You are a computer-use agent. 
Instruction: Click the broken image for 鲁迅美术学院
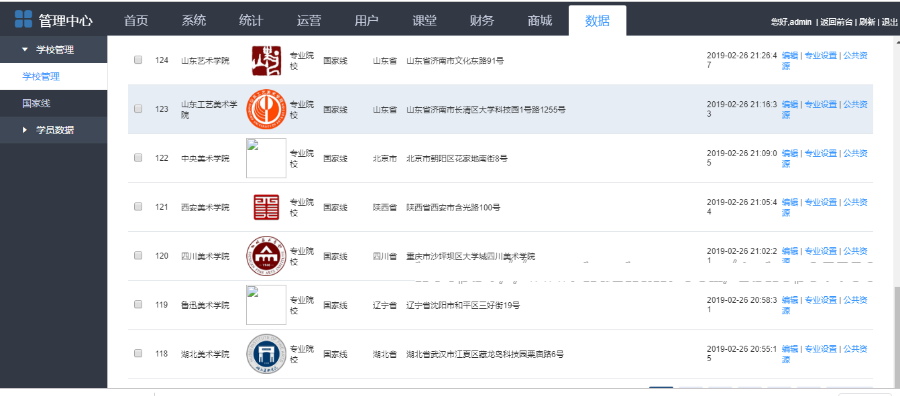[266, 305]
